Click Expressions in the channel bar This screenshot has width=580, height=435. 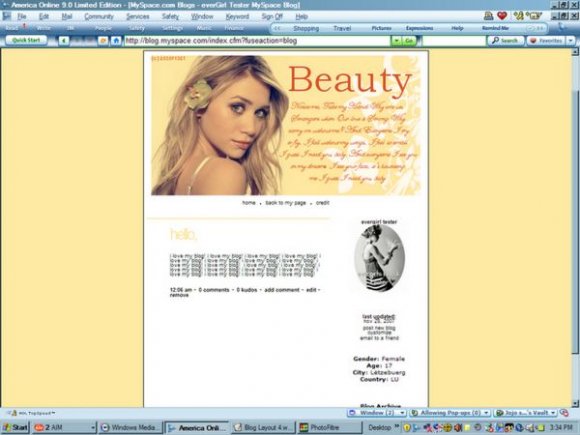[419, 28]
